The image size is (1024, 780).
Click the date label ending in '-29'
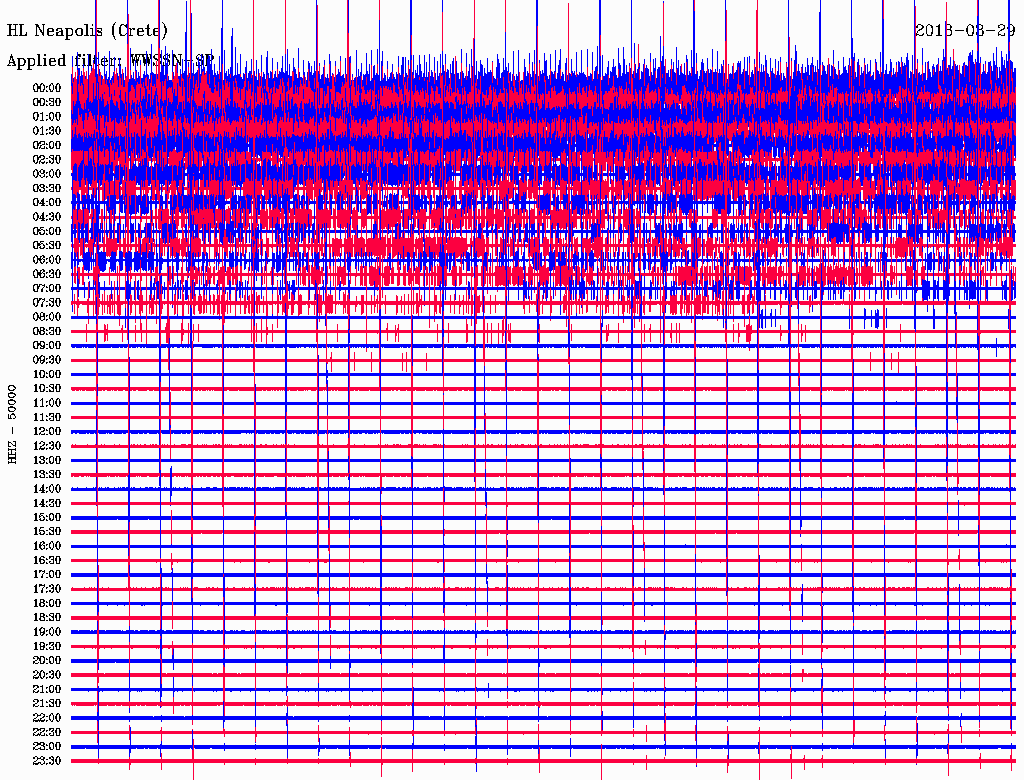965,30
